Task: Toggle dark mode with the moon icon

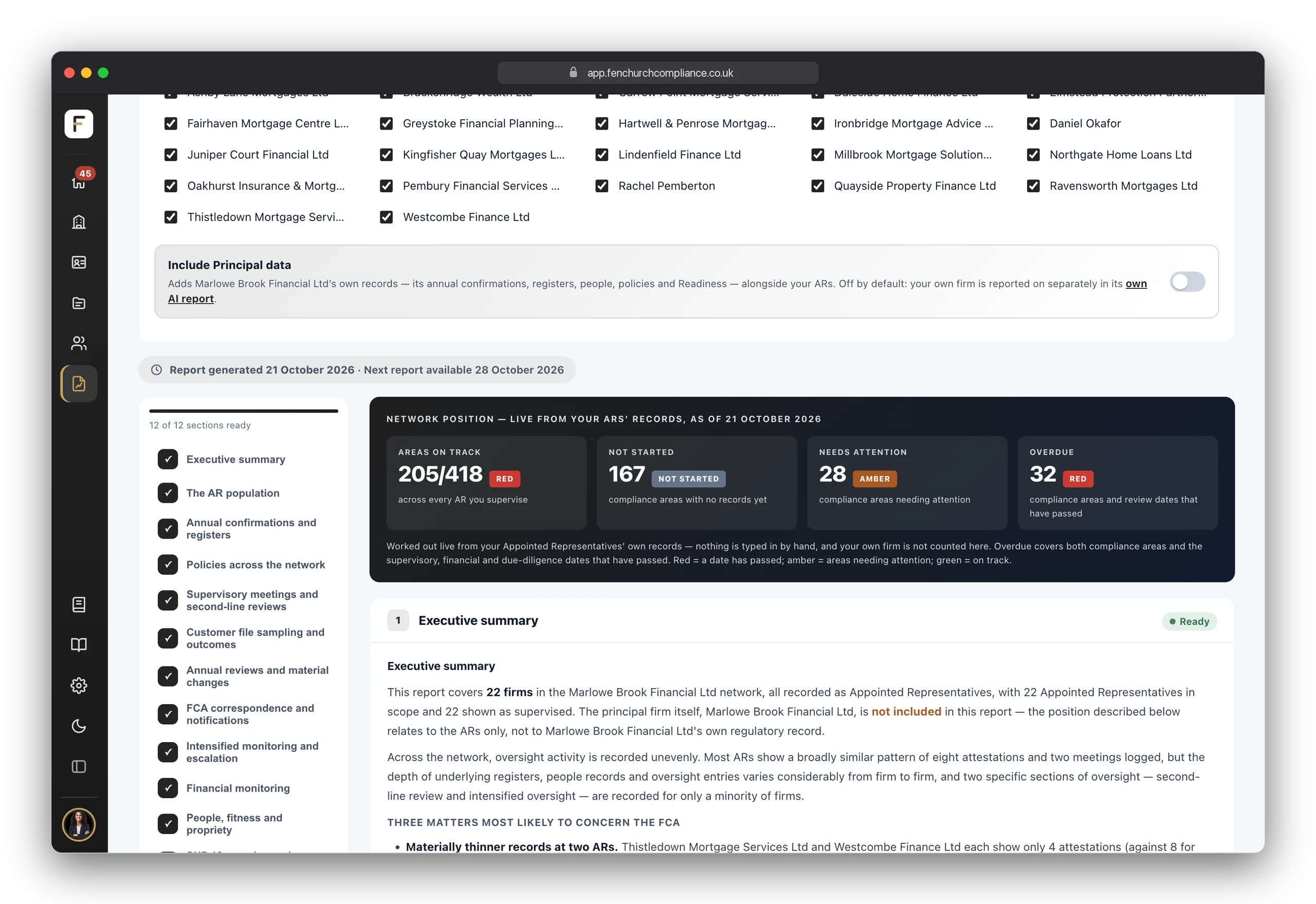Action: 79,726
